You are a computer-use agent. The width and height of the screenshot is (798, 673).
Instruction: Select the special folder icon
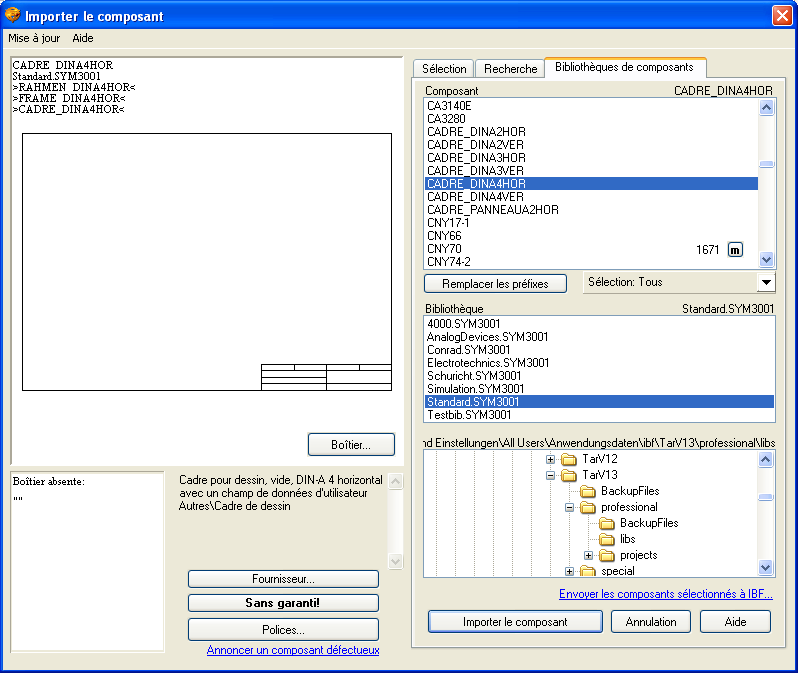(588, 571)
